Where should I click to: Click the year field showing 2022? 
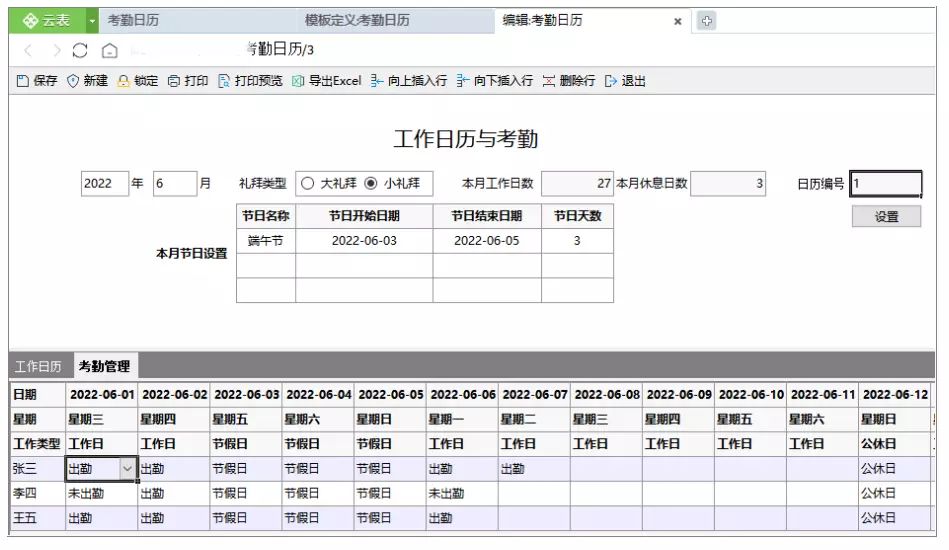pos(105,183)
